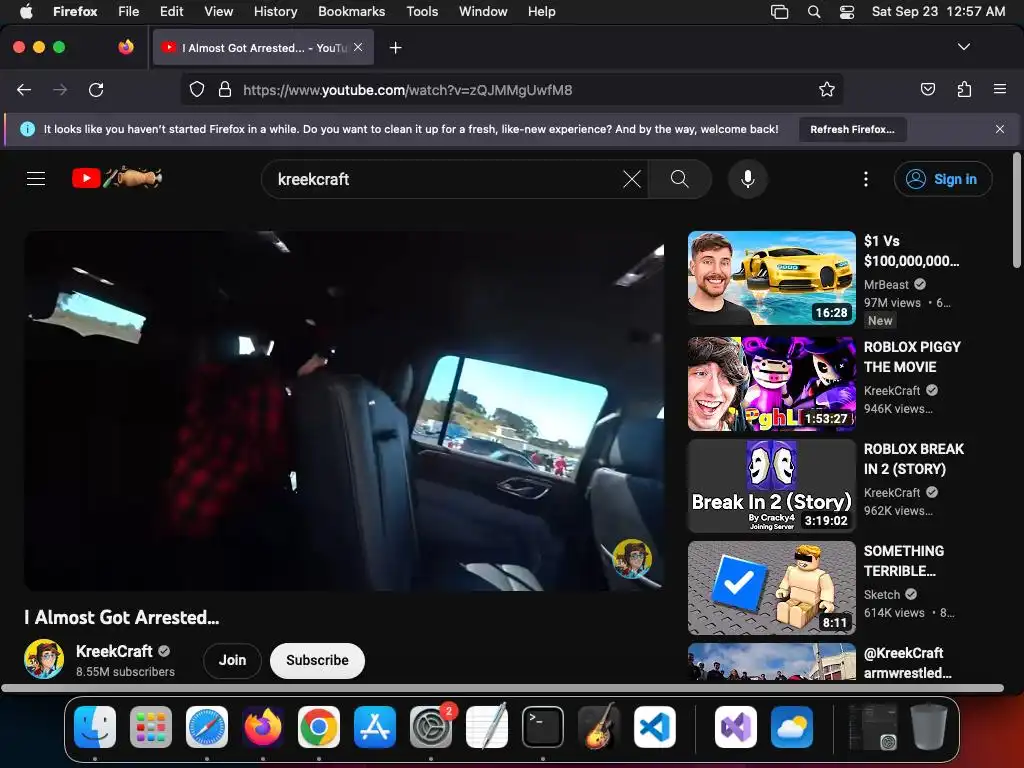Open Visual Studio Code from Dock
The width and height of the screenshot is (1024, 768).
pyautogui.click(x=655, y=727)
